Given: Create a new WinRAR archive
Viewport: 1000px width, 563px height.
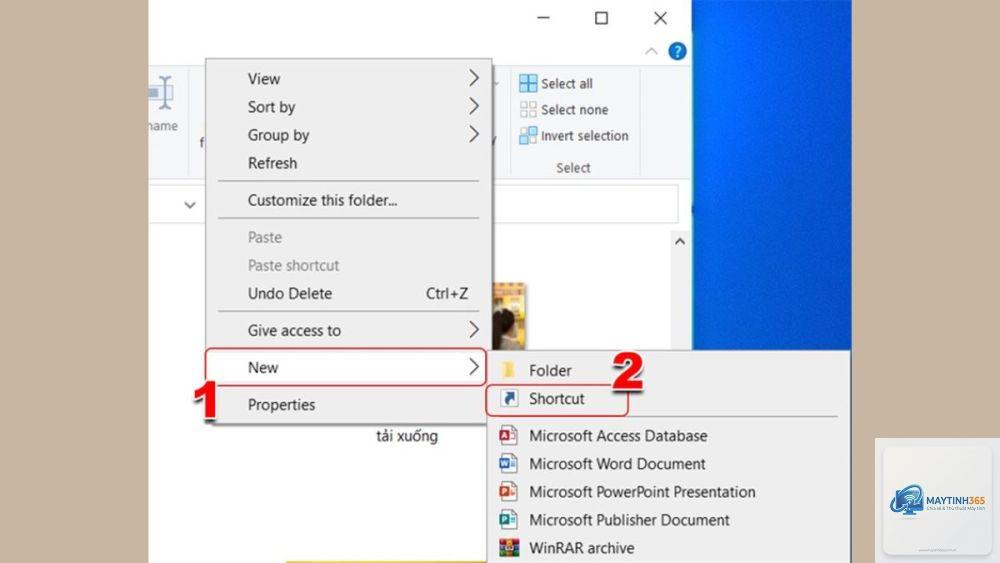Looking at the screenshot, I should coord(668,548).
